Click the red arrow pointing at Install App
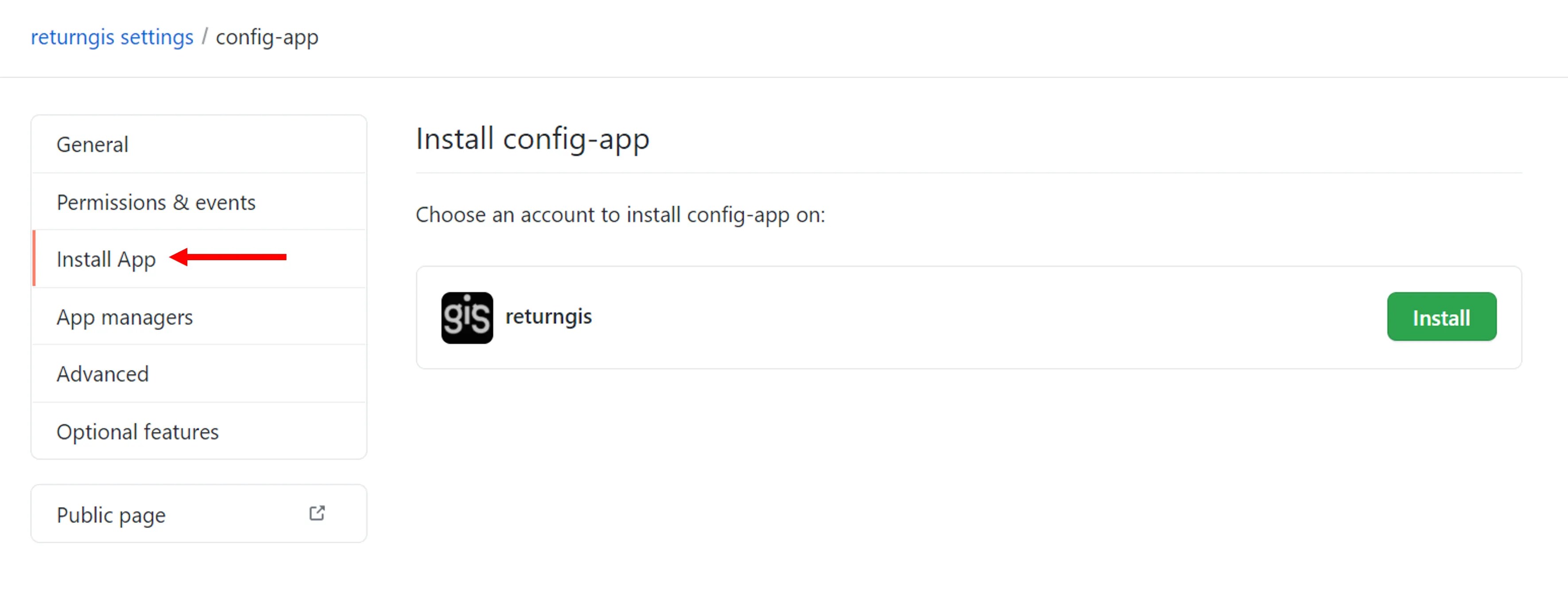Image resolution: width=1568 pixels, height=613 pixels. 228,257
